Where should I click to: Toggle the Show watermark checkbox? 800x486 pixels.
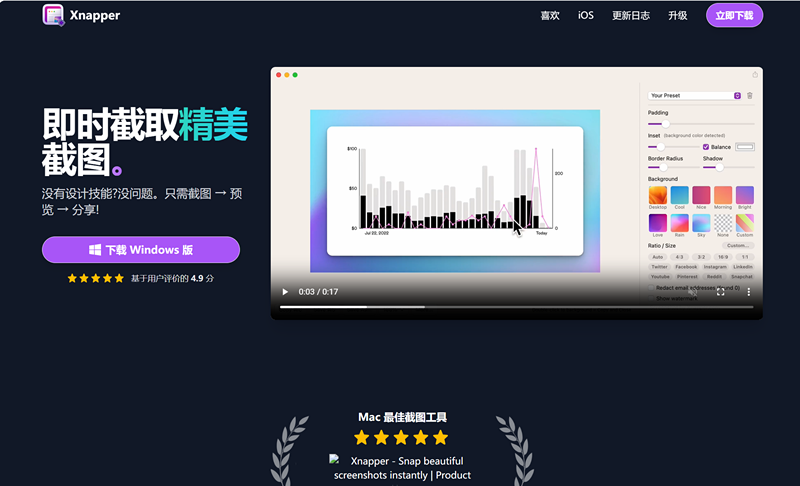pyautogui.click(x=651, y=298)
